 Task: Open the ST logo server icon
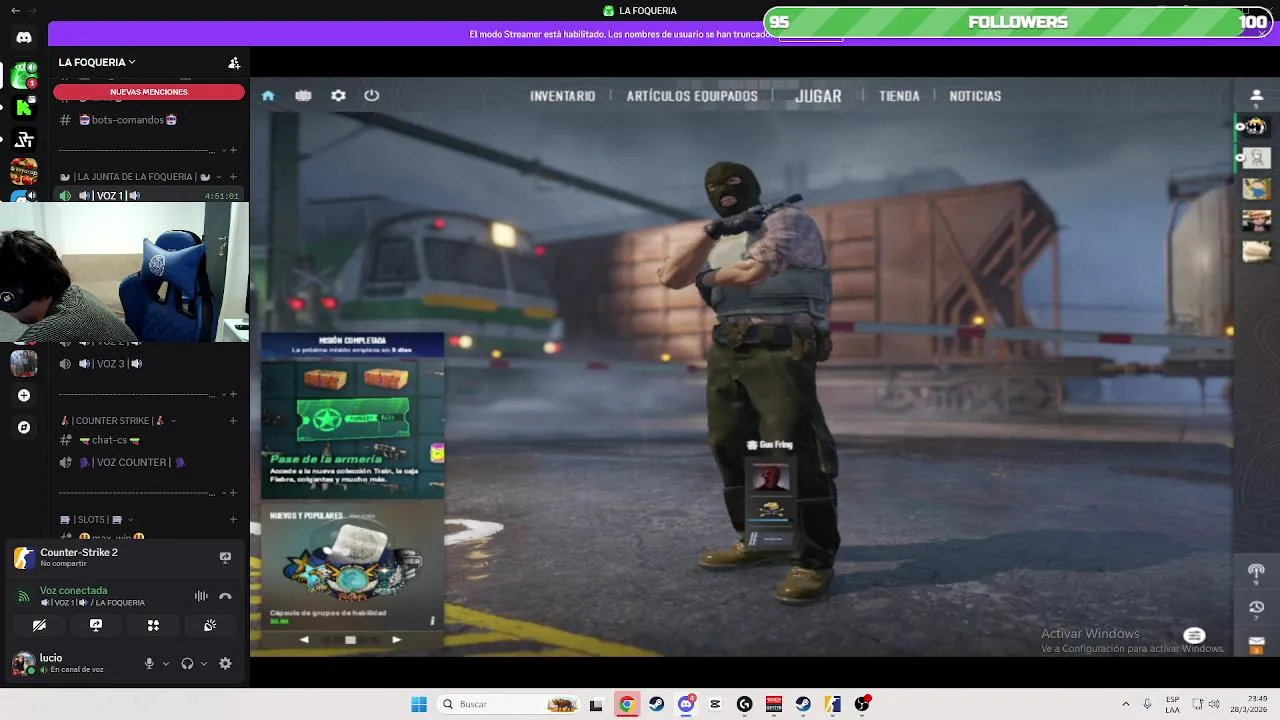click(24, 140)
